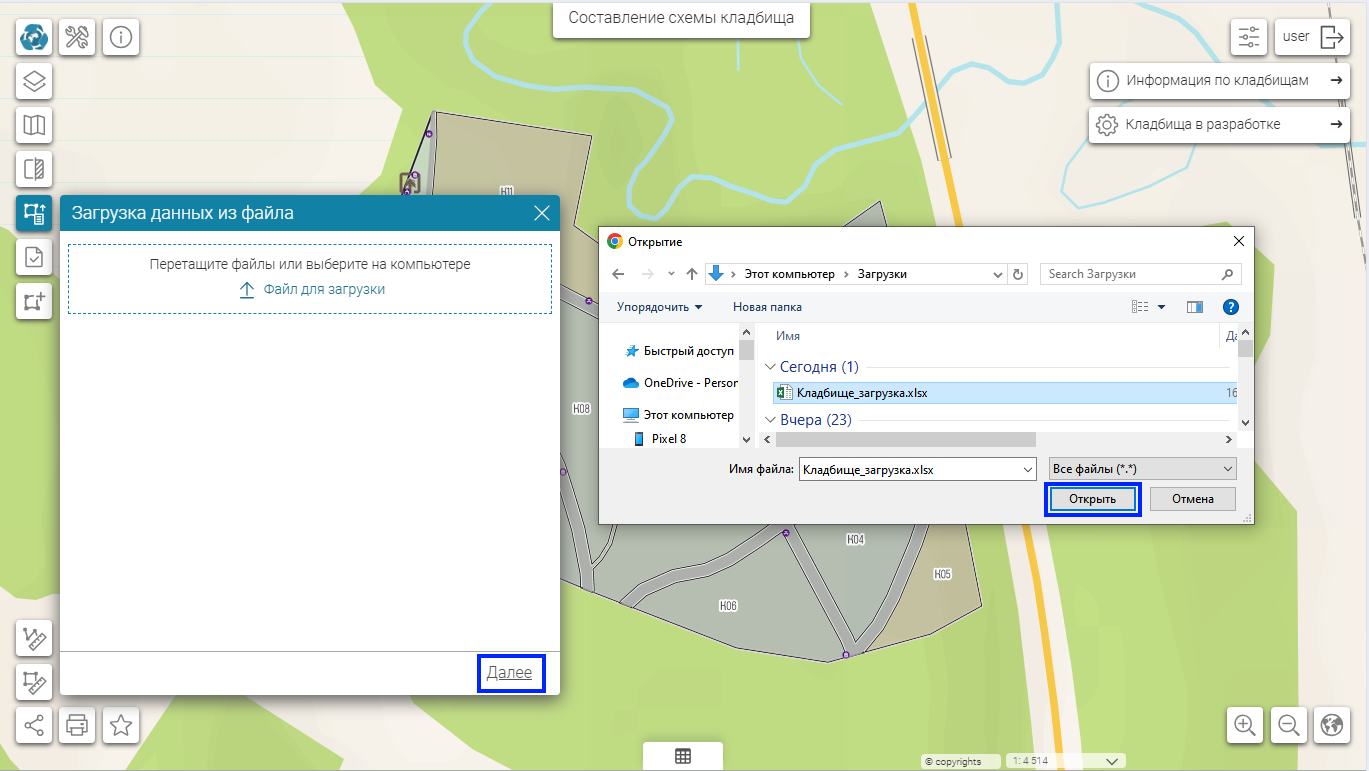Open the layers panel icon

pyautogui.click(x=34, y=81)
